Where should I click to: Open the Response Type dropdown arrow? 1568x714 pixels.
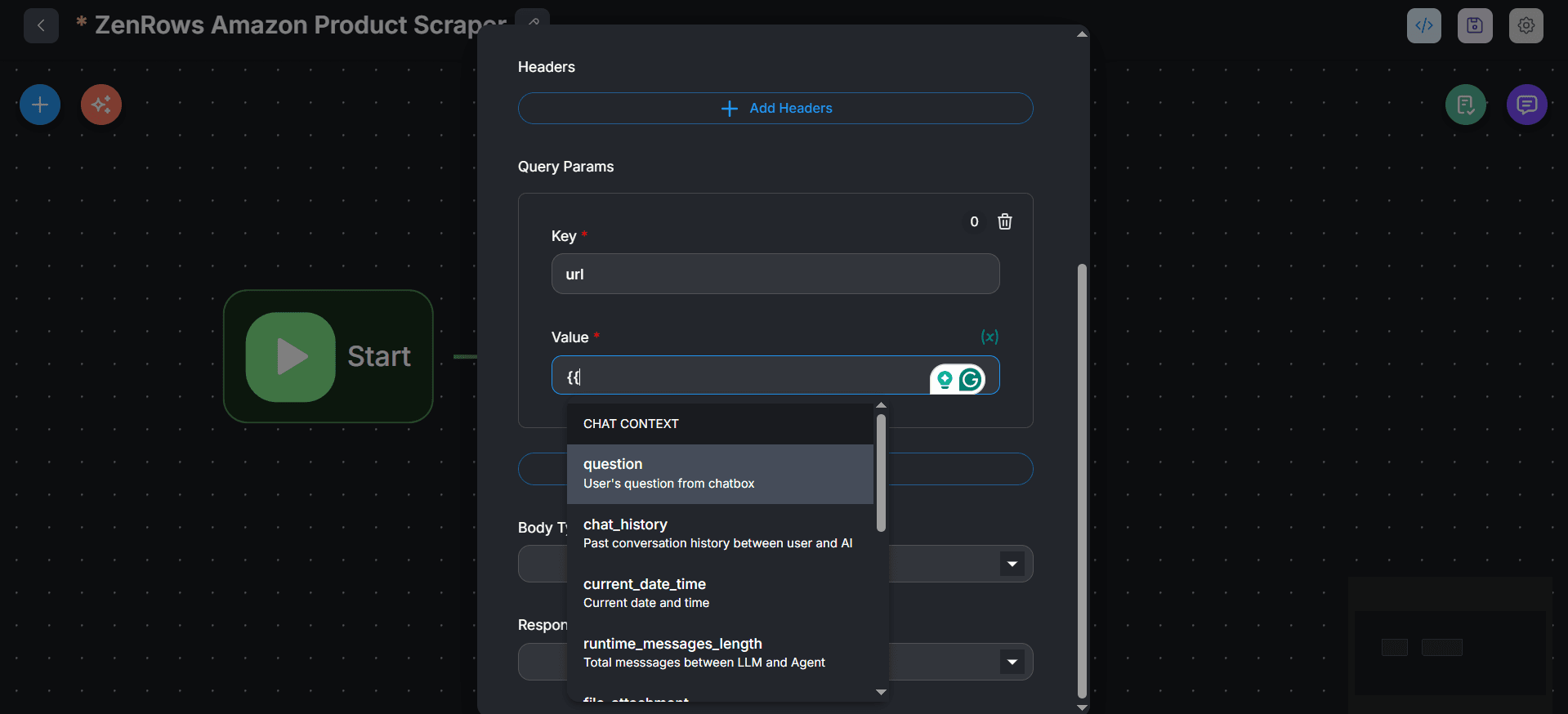pos(1012,662)
